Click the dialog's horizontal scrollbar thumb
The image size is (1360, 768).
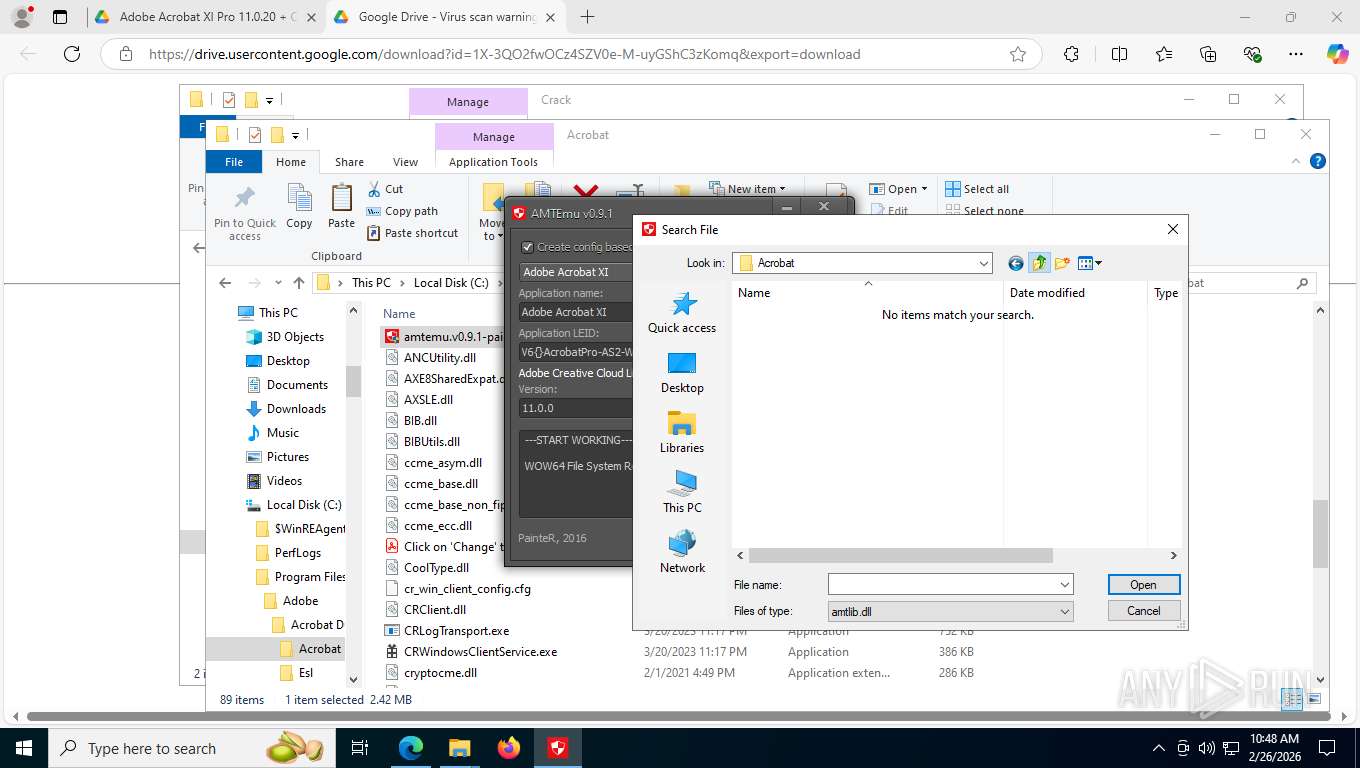pyautogui.click(x=900, y=555)
